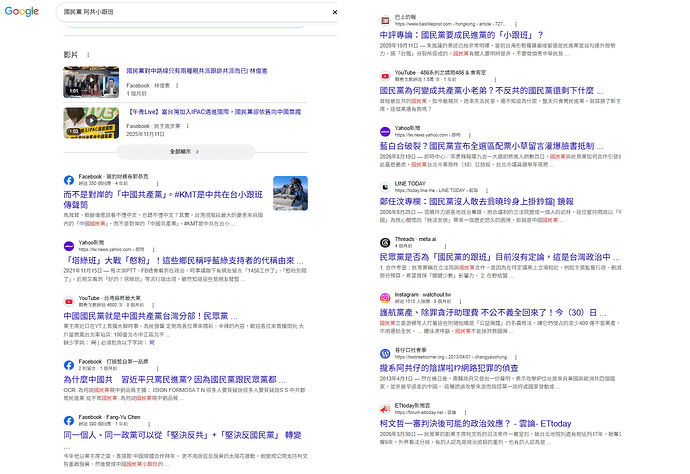
Task: Click the 全部顯示 show all button
Action: [x=185, y=151]
